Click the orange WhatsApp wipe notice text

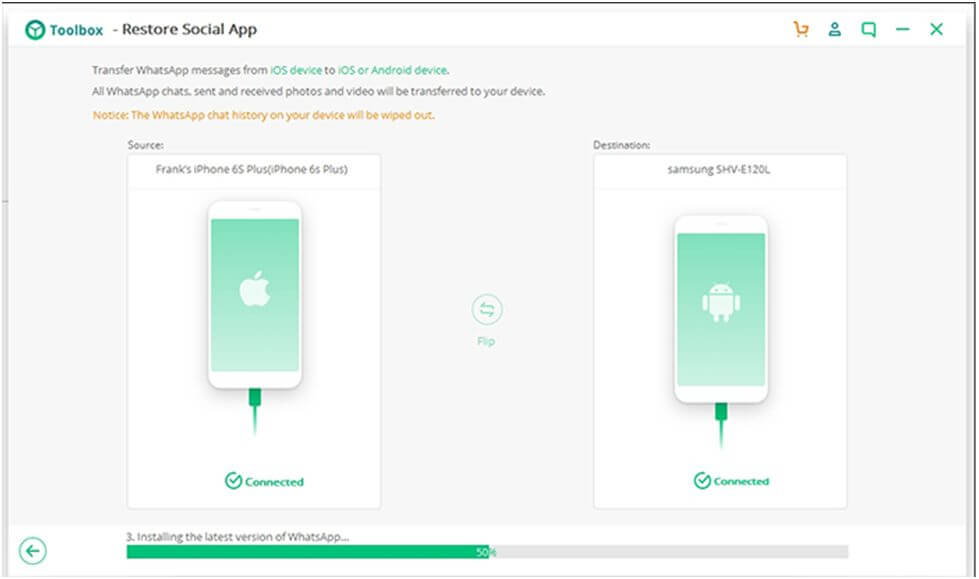tap(264, 115)
